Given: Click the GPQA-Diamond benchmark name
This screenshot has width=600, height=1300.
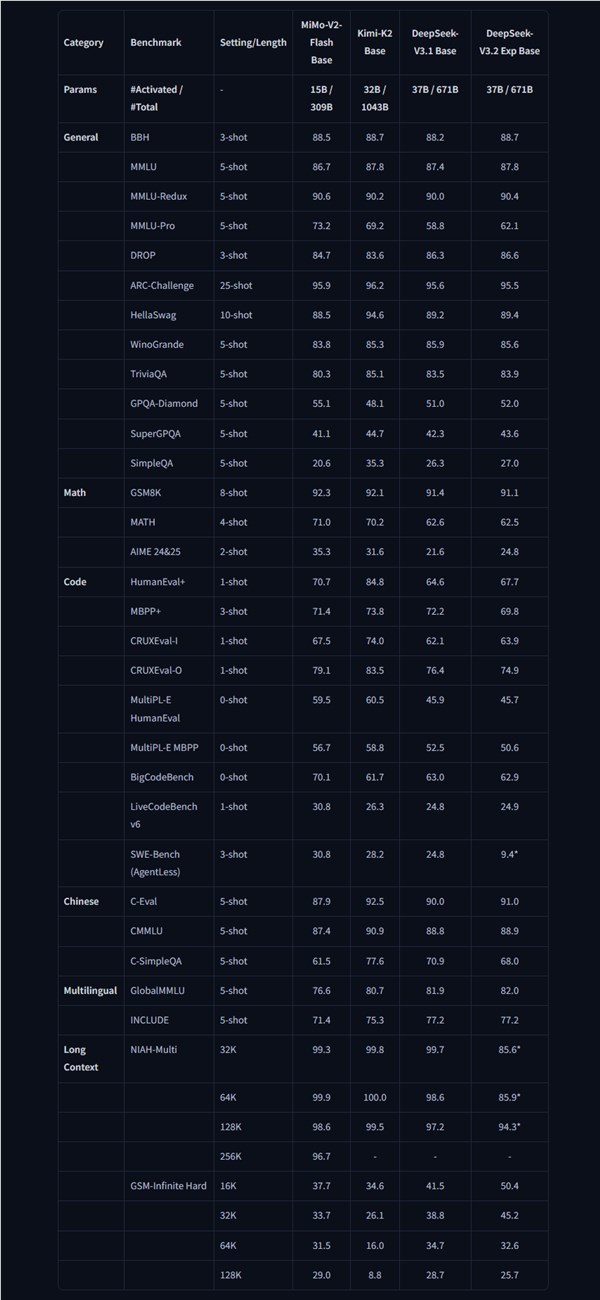Looking at the screenshot, I should (x=164, y=403).
